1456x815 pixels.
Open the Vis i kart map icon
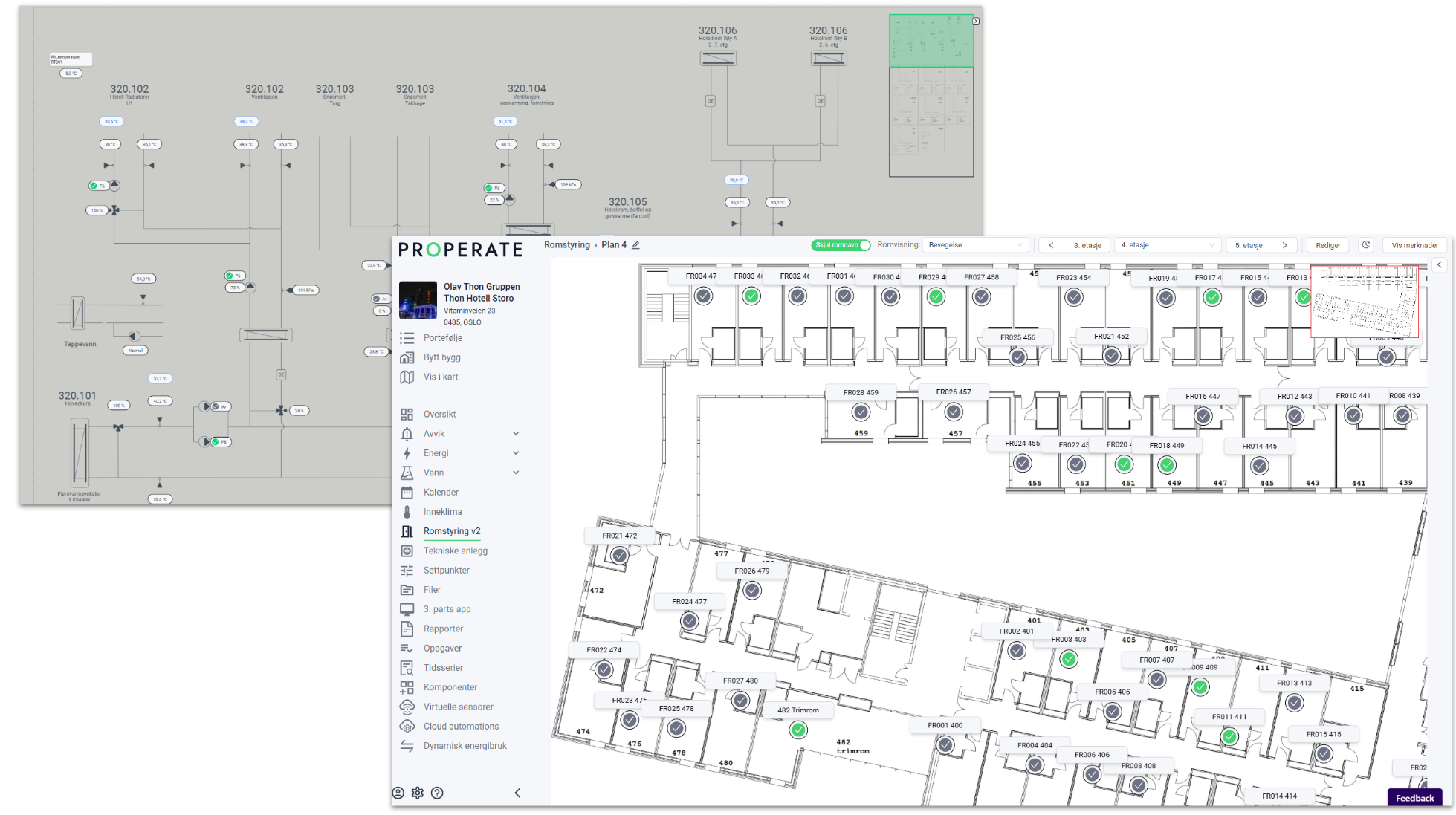coord(407,377)
